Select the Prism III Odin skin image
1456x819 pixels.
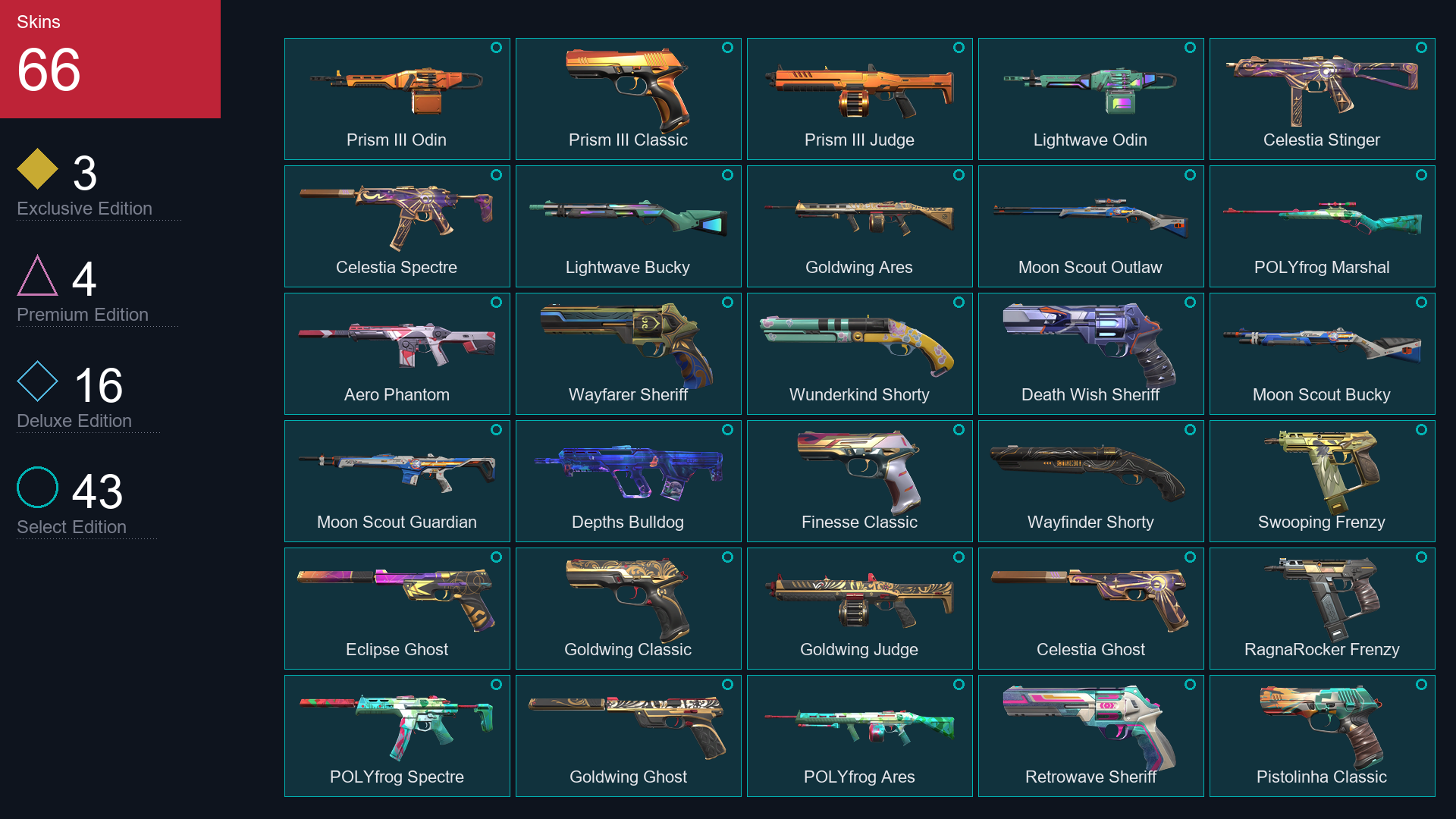pyautogui.click(x=397, y=89)
